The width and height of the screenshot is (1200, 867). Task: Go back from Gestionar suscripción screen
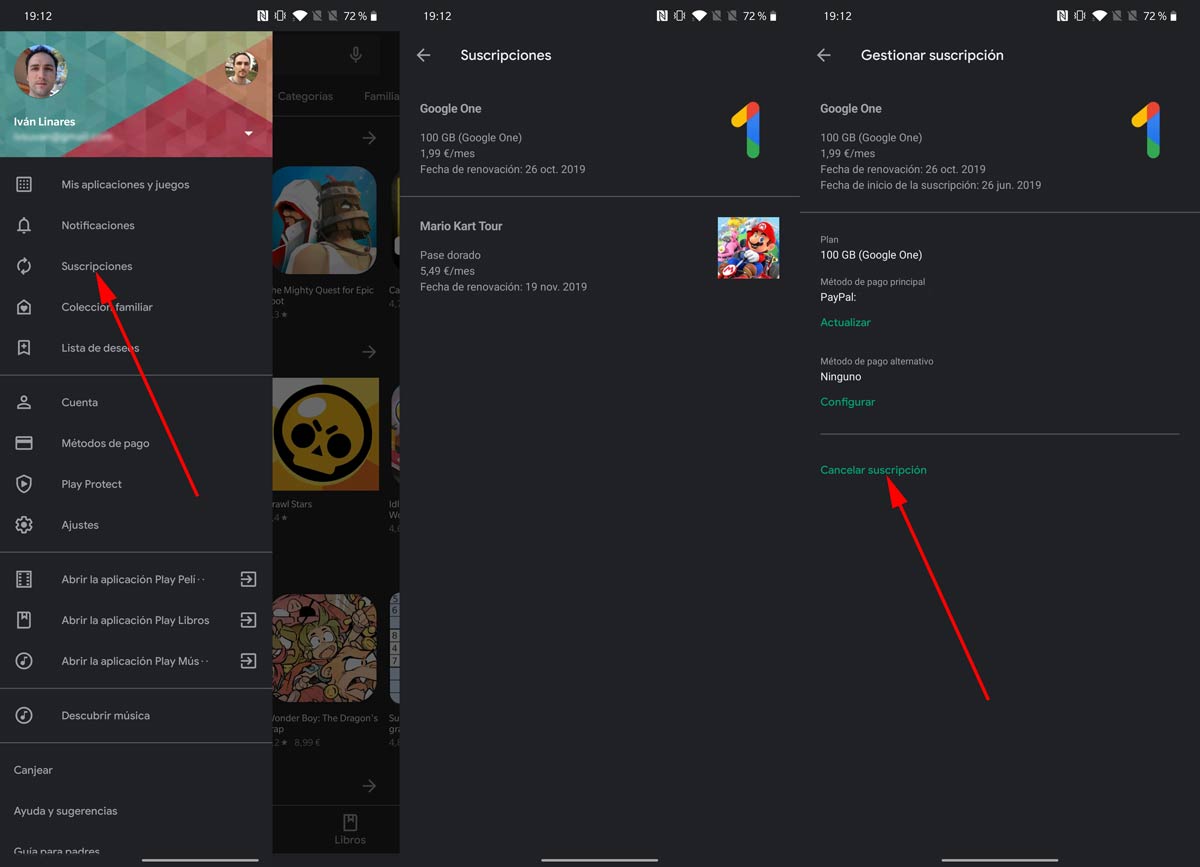point(824,56)
